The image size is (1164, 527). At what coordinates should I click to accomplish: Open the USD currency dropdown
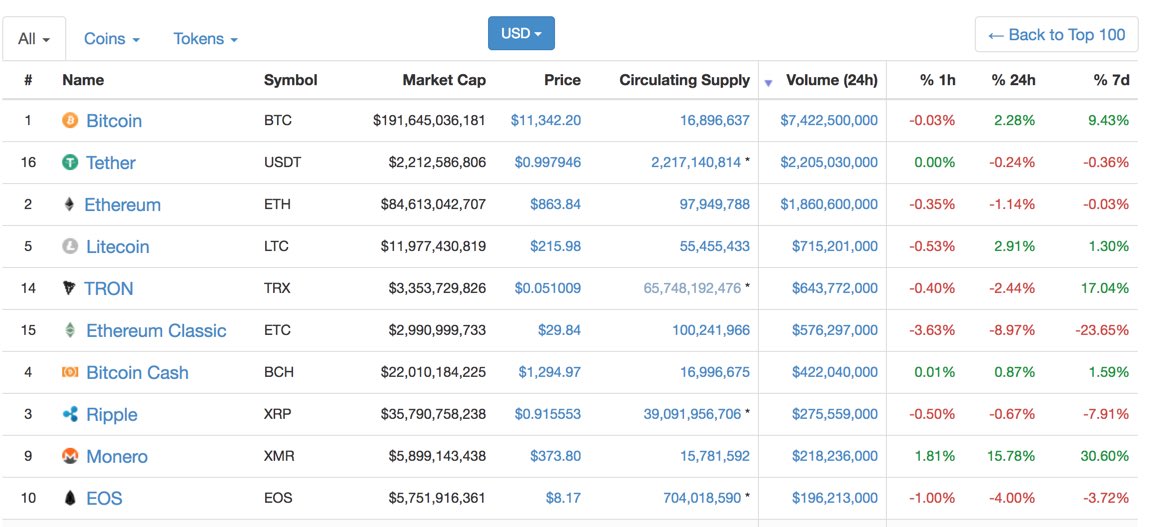point(521,33)
